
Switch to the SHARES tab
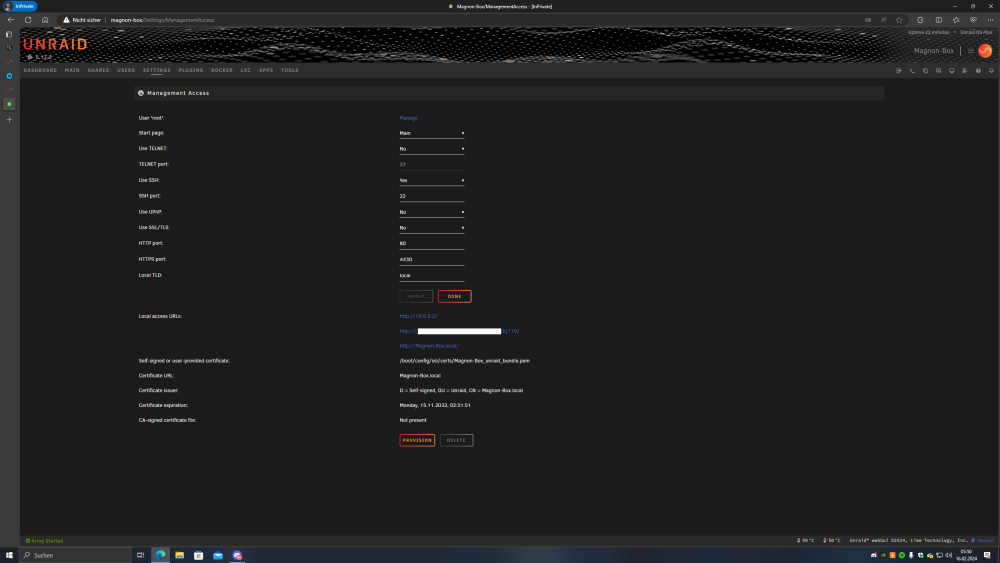coord(98,70)
